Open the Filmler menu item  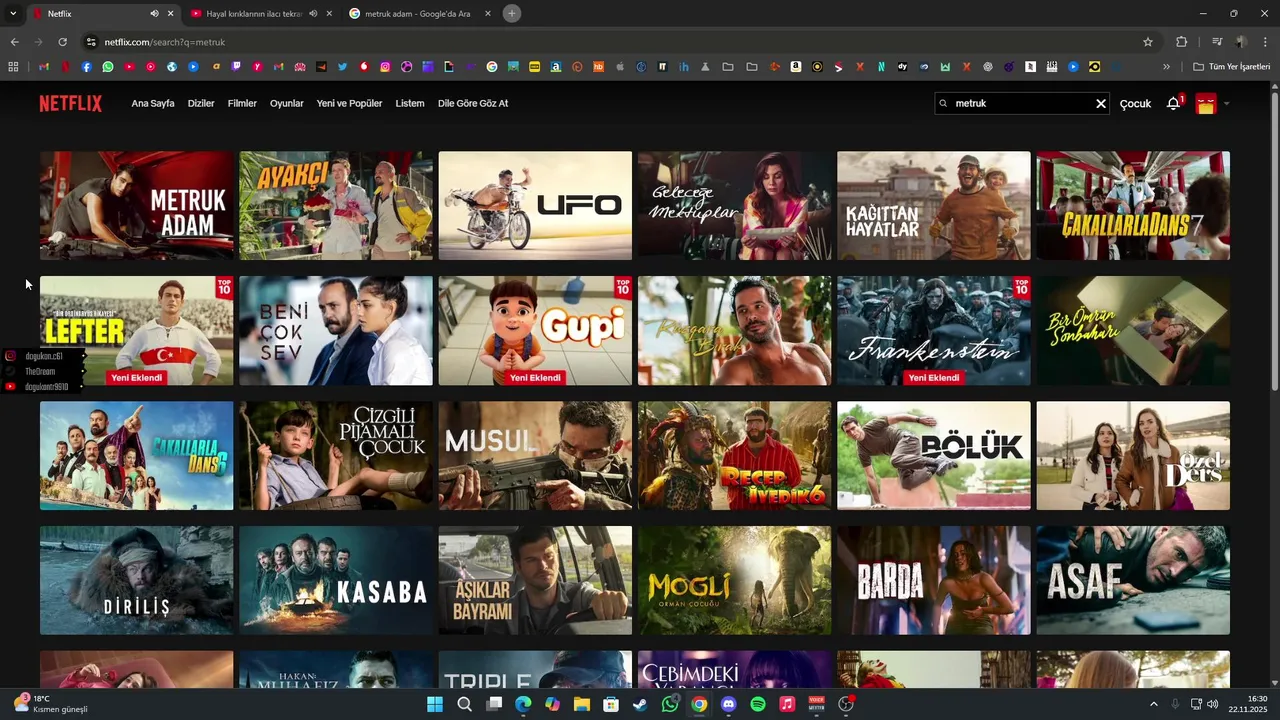click(x=242, y=103)
